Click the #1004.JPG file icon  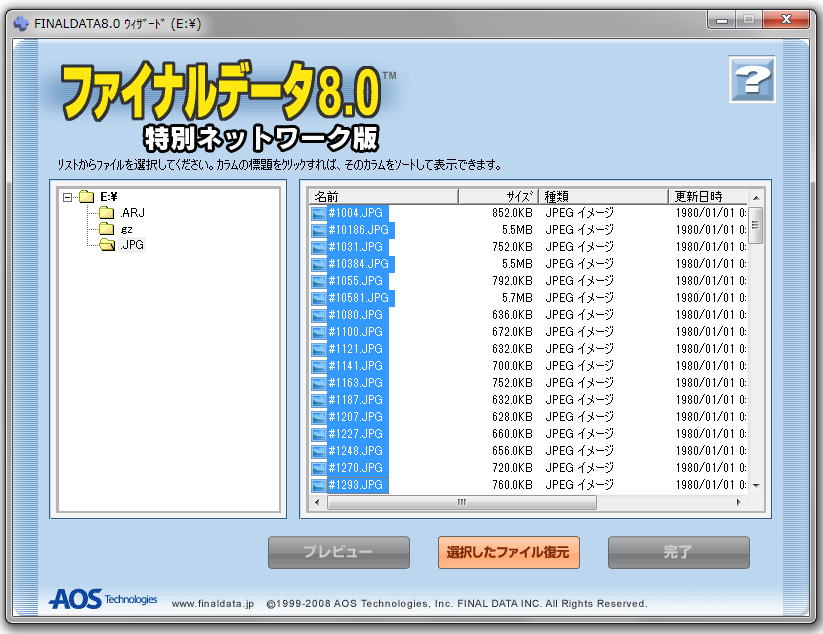pyautogui.click(x=319, y=213)
